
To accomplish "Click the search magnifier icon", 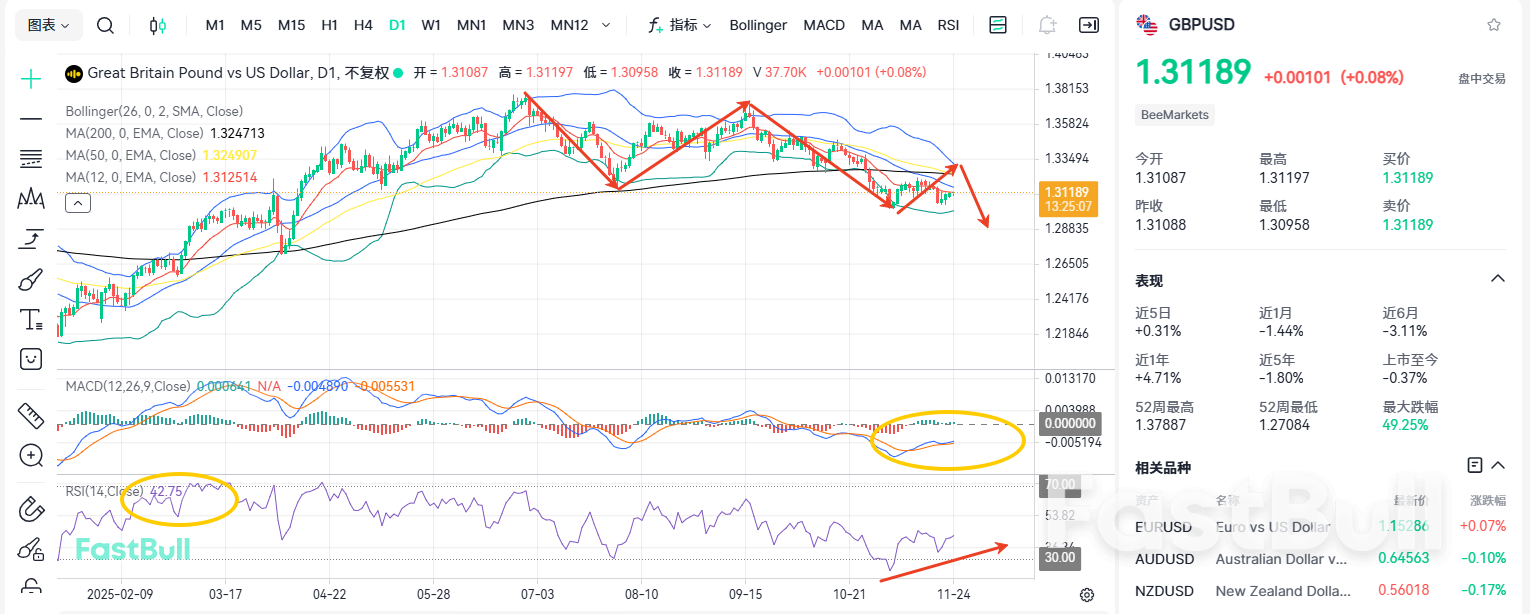I will coord(105,25).
